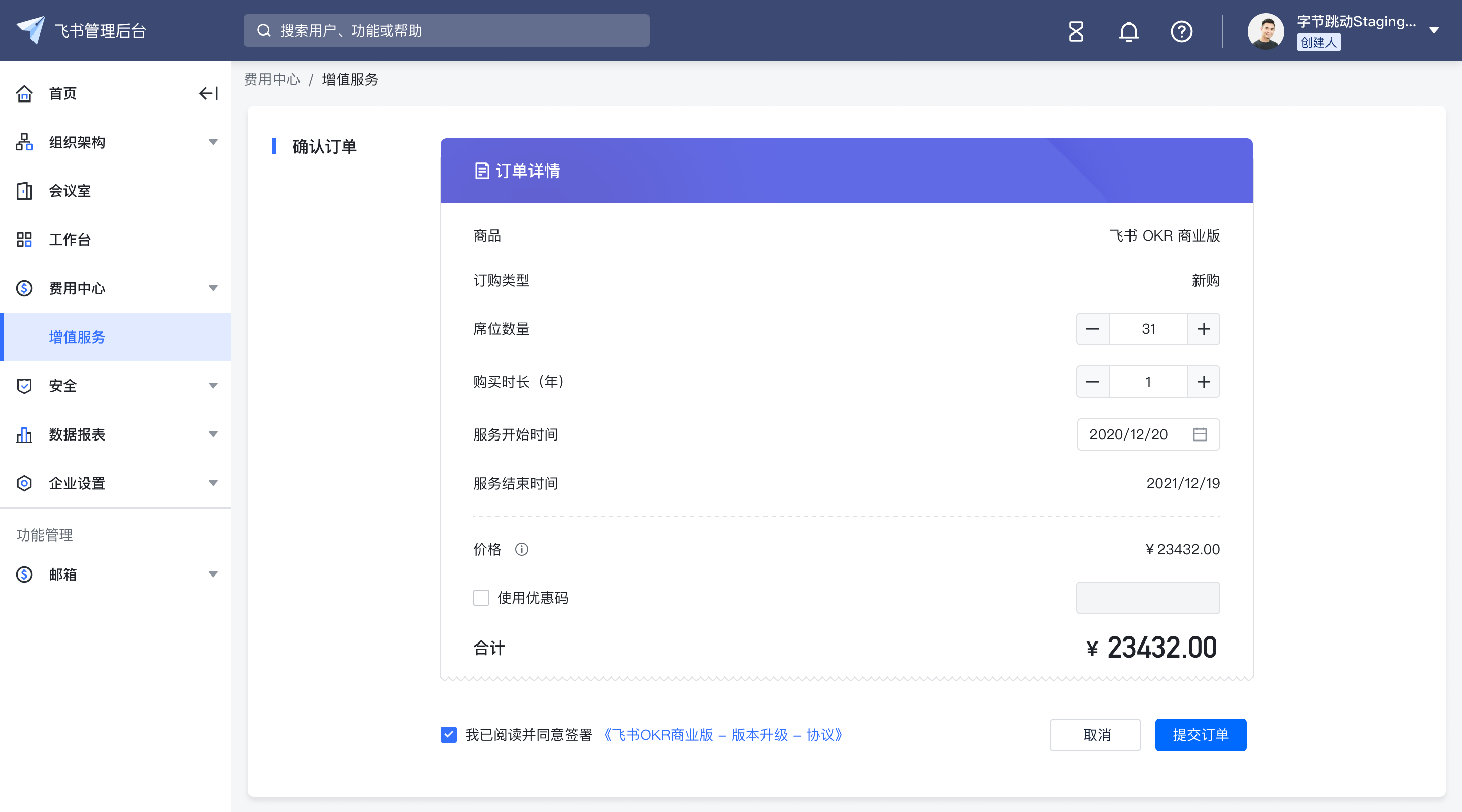Open the 飞书OKR商业版 agreement link

pyautogui.click(x=722, y=734)
